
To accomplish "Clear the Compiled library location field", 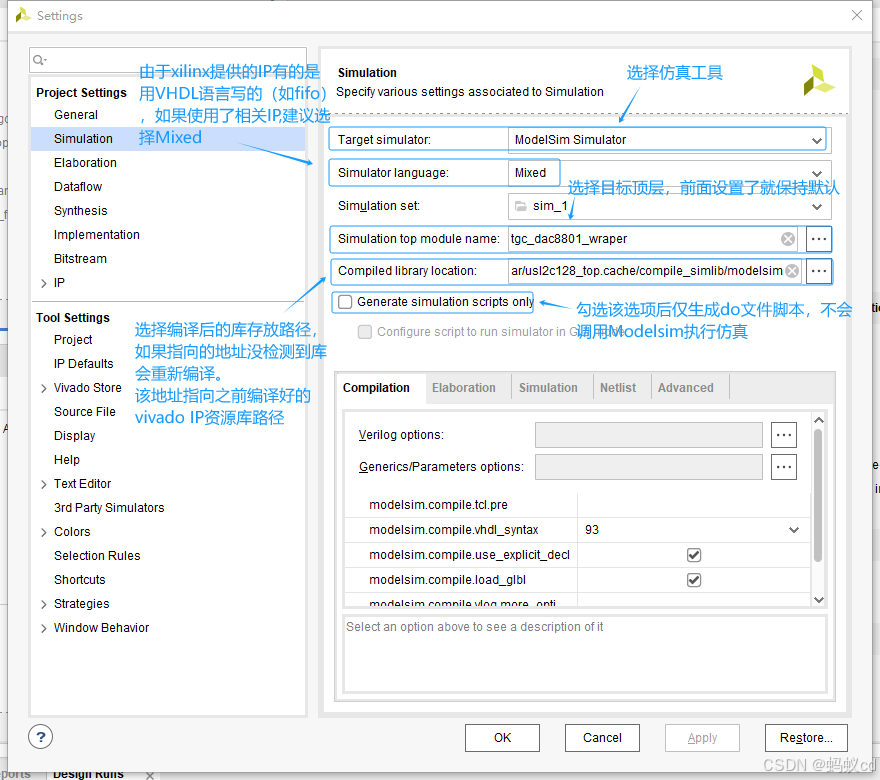I will pyautogui.click(x=792, y=271).
